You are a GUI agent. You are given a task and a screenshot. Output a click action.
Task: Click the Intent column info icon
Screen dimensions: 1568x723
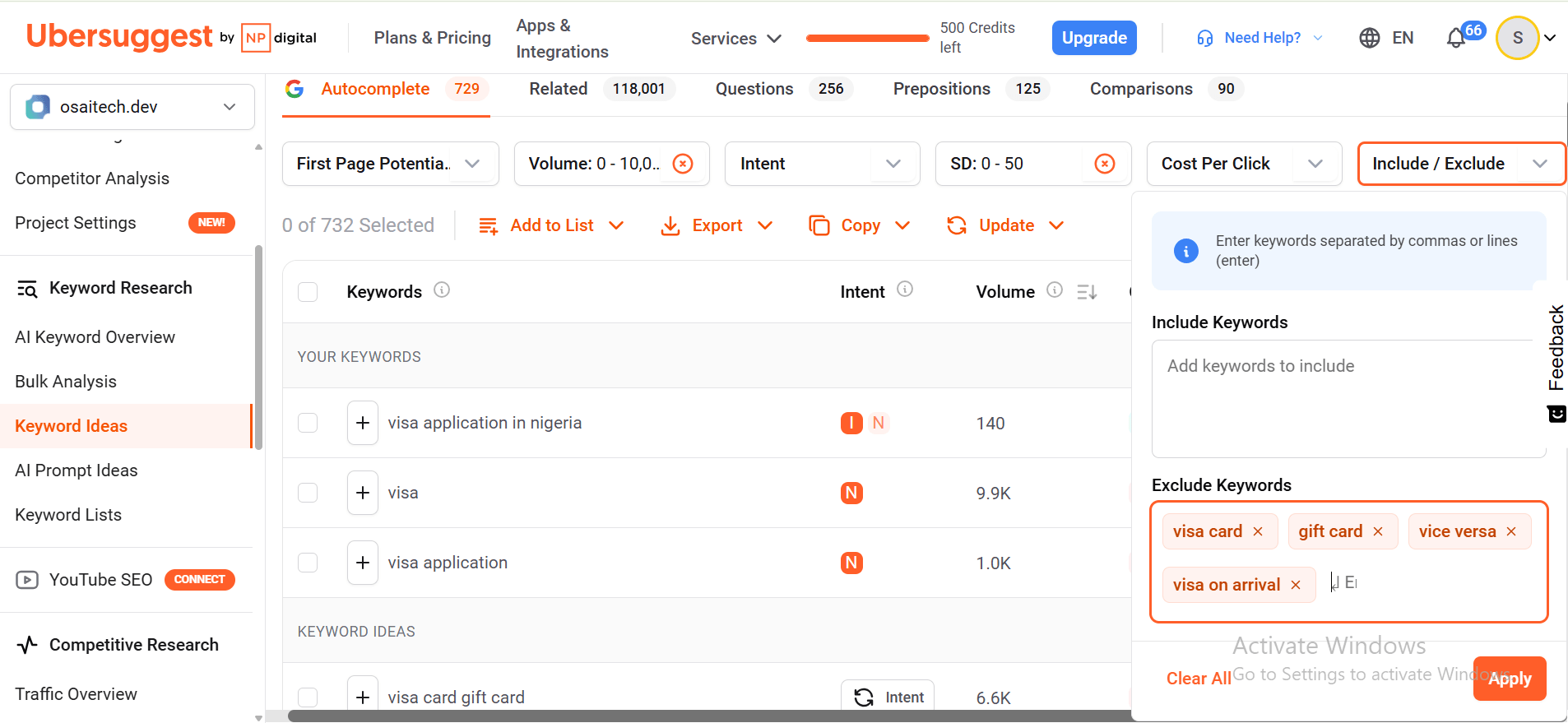point(905,289)
